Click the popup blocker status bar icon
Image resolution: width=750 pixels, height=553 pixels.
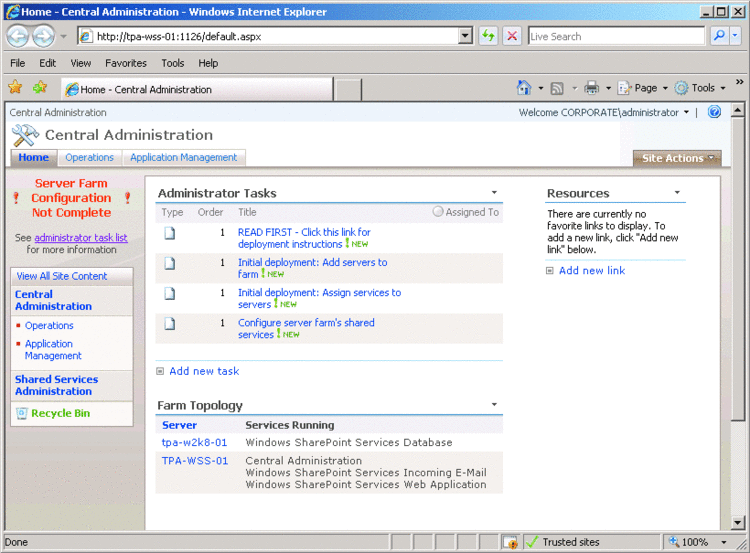click(511, 542)
